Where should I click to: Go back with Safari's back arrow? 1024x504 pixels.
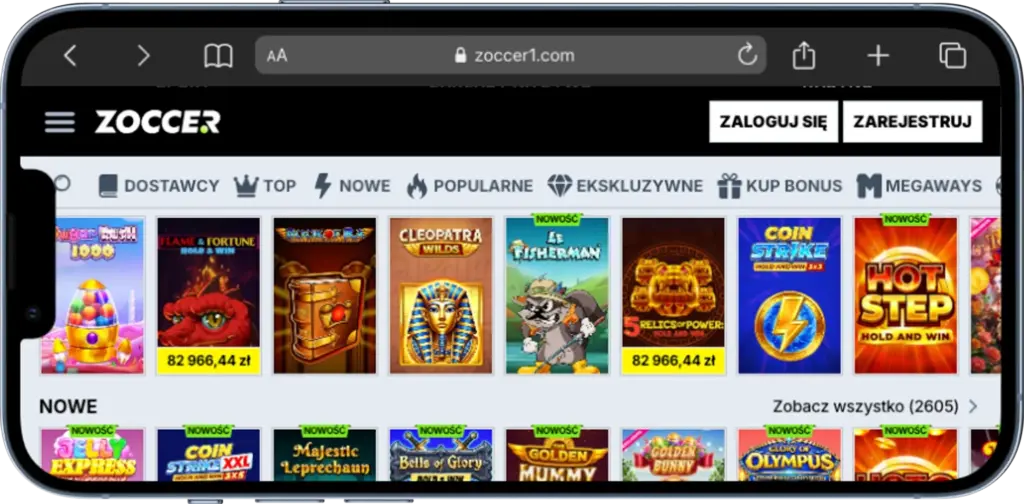[x=70, y=55]
